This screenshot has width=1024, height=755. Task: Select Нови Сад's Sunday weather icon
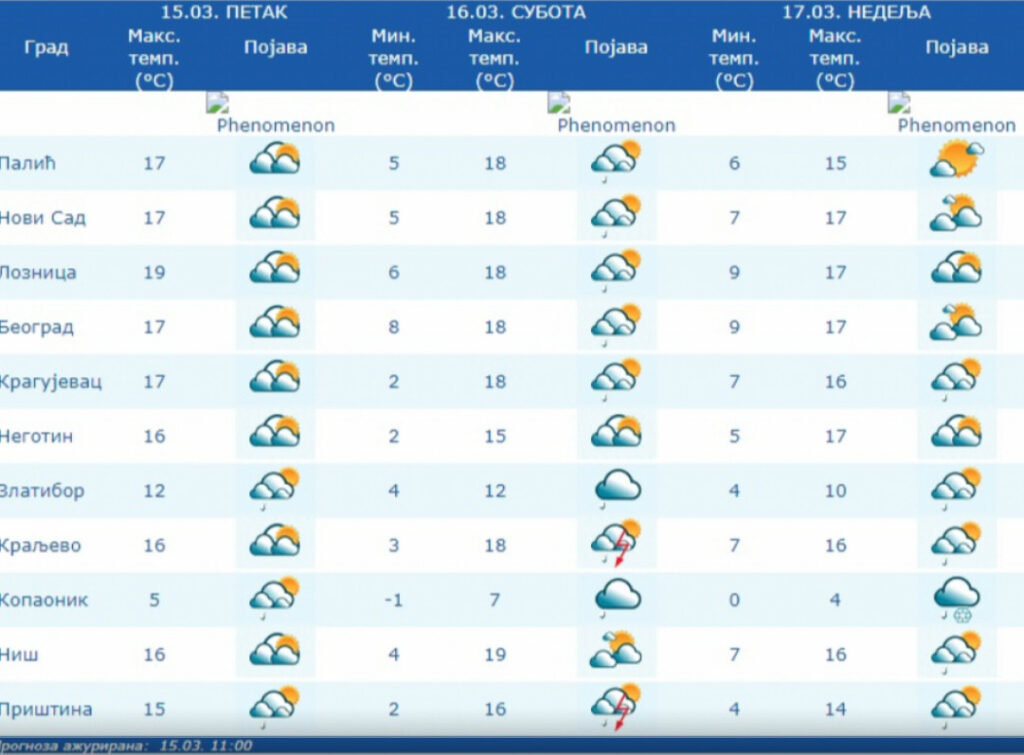pos(956,214)
